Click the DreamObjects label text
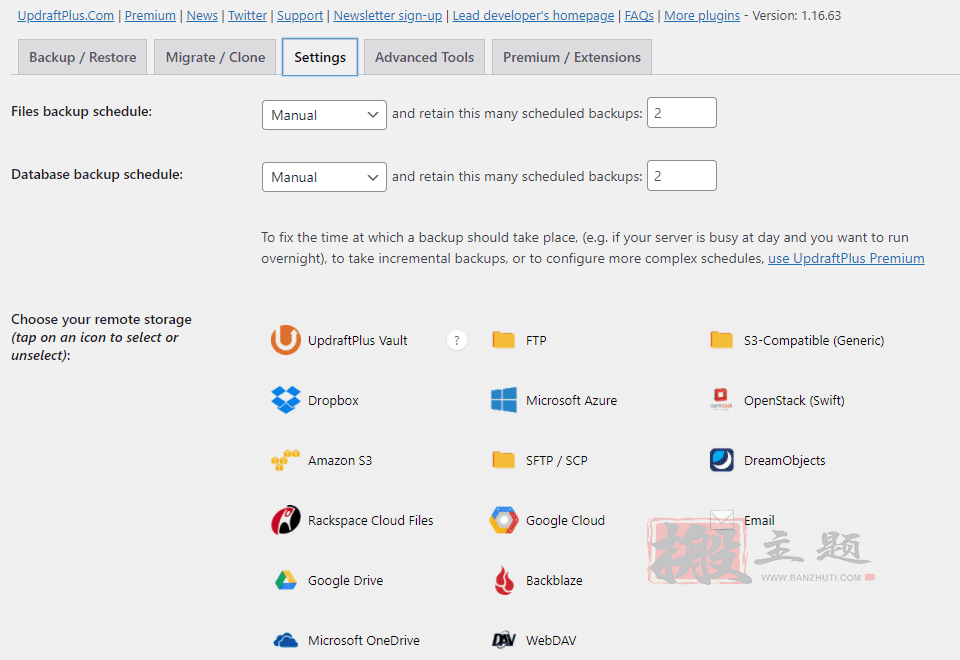This screenshot has width=960, height=660. pyautogui.click(x=784, y=460)
